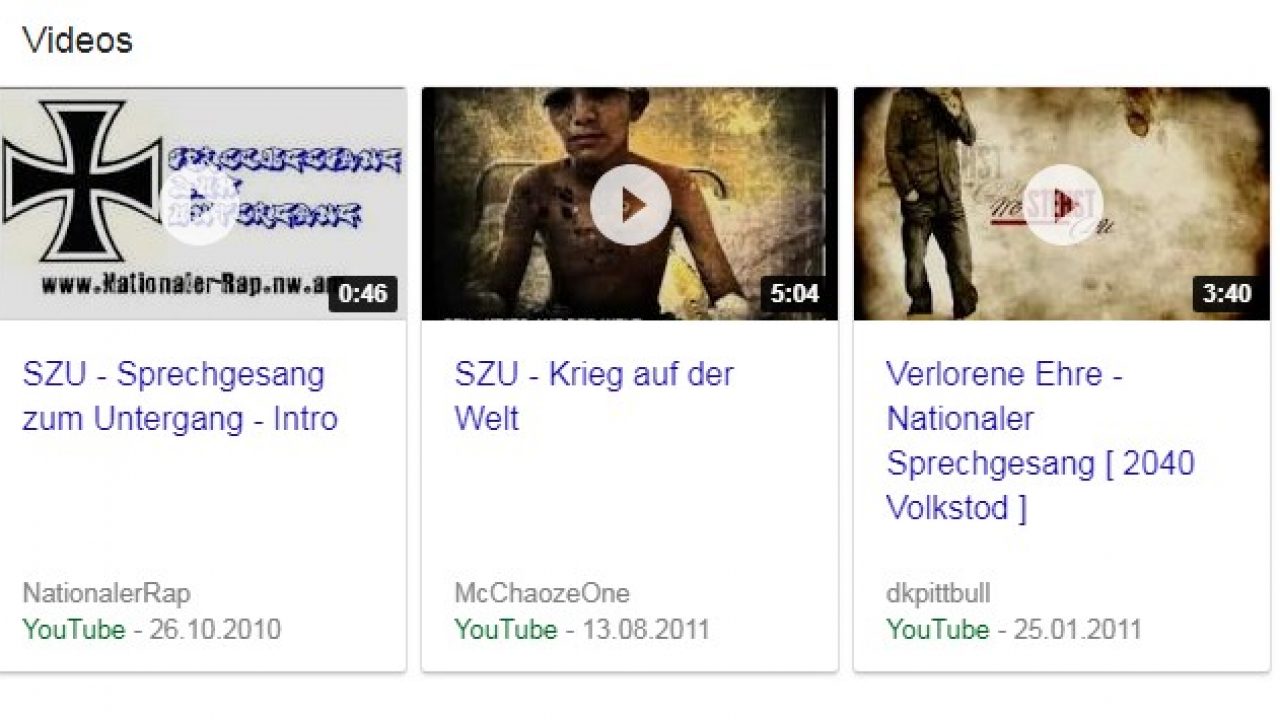Click the NationalerRap channel name
Image resolution: width=1280 pixels, height=720 pixels.
pyautogui.click(x=106, y=593)
